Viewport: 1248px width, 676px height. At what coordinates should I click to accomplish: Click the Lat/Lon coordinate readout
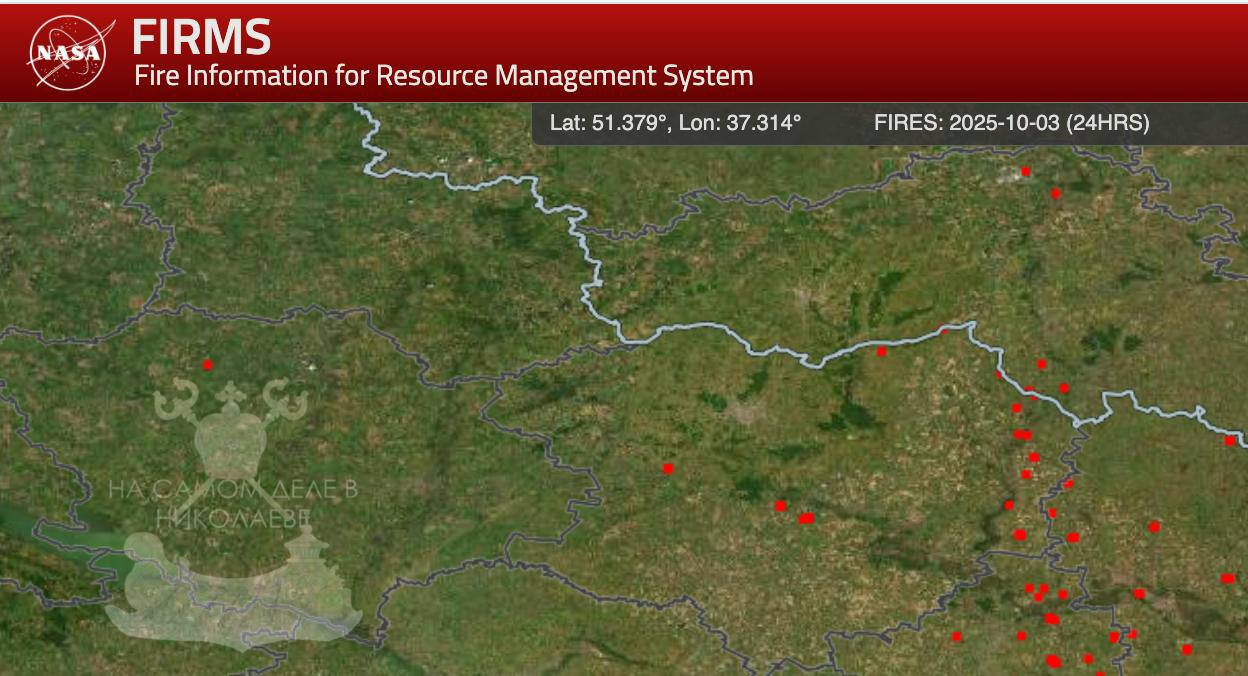(x=675, y=123)
